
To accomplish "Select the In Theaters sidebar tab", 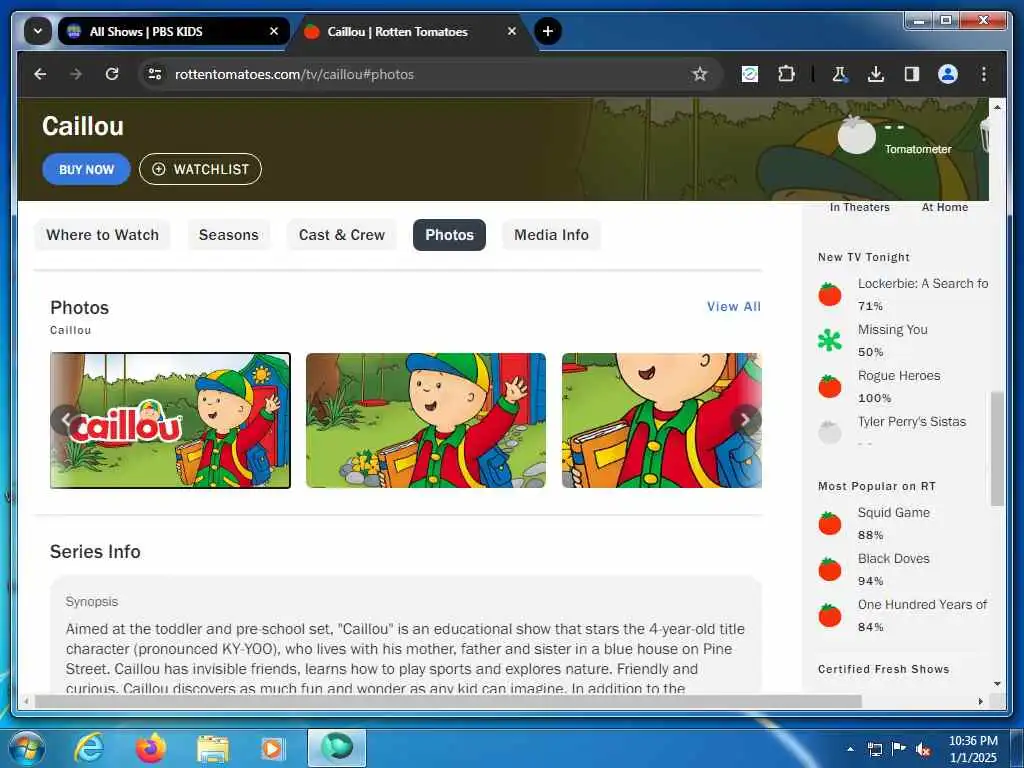I will (x=859, y=208).
